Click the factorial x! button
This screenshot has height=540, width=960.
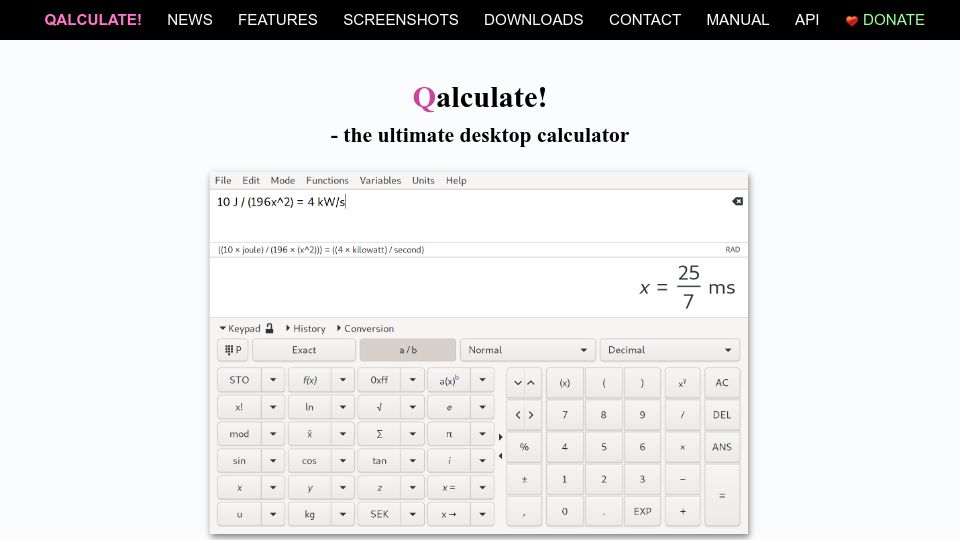(x=239, y=407)
